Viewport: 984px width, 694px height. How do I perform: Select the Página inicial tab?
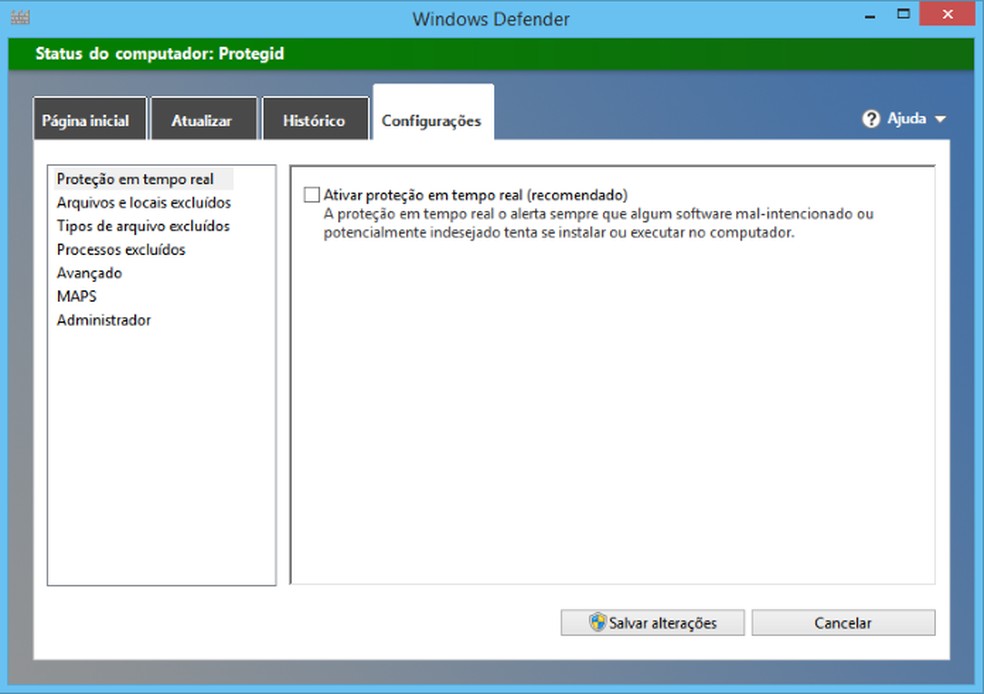pos(89,118)
